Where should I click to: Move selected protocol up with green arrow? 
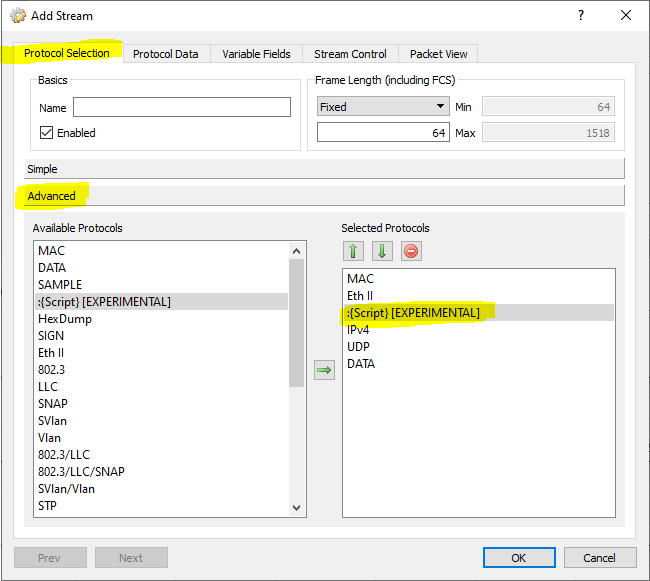click(x=352, y=251)
